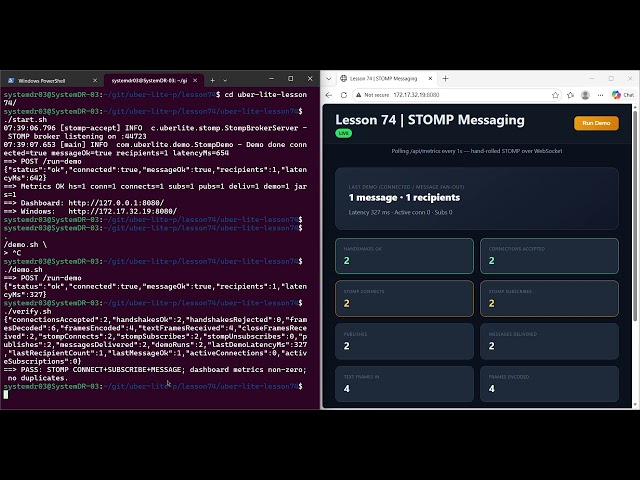
Task: Click the Not secure warning indicator
Action: [x=372, y=95]
